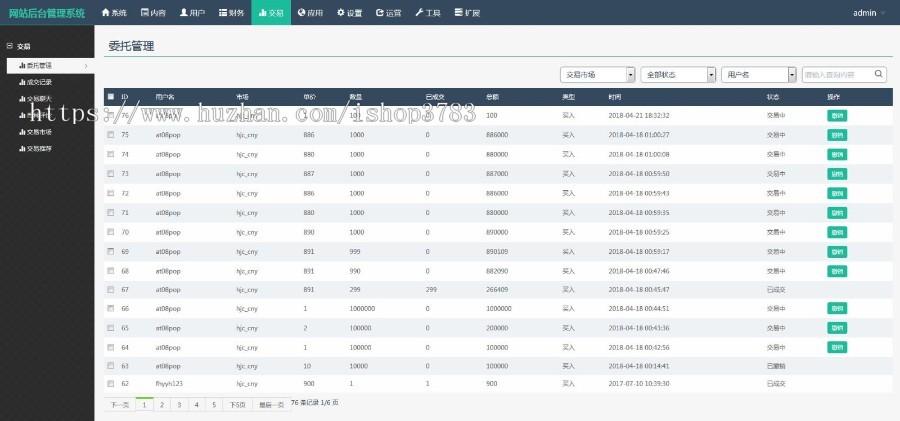Toggle the select-all checkbox in table header
This screenshot has width=900, height=421.
click(x=110, y=97)
